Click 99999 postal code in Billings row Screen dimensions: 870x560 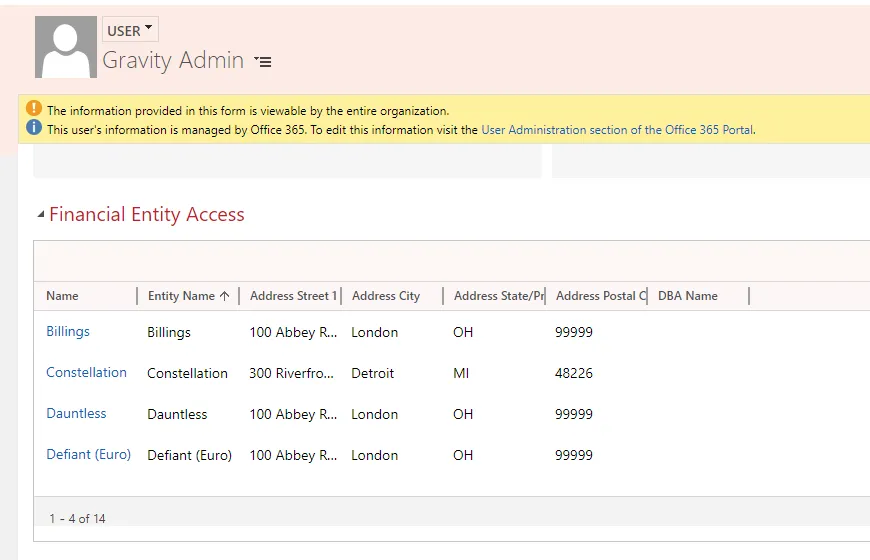point(574,332)
